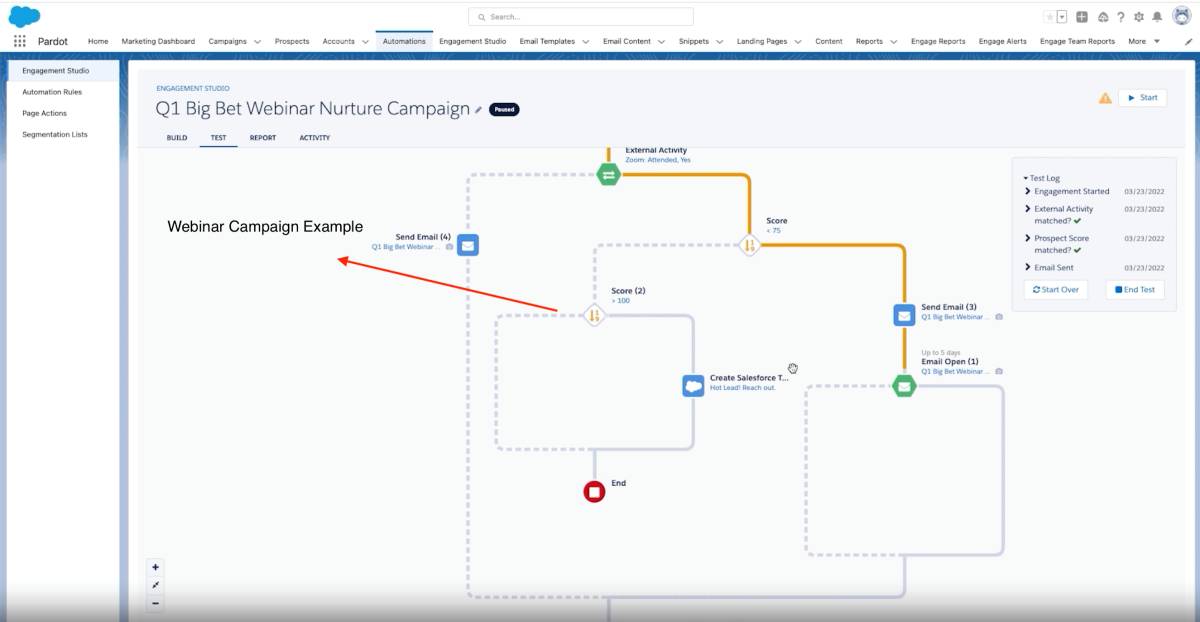This screenshot has height=622, width=1200.
Task: Select the Email Open (1) trigger node
Action: pos(904,385)
